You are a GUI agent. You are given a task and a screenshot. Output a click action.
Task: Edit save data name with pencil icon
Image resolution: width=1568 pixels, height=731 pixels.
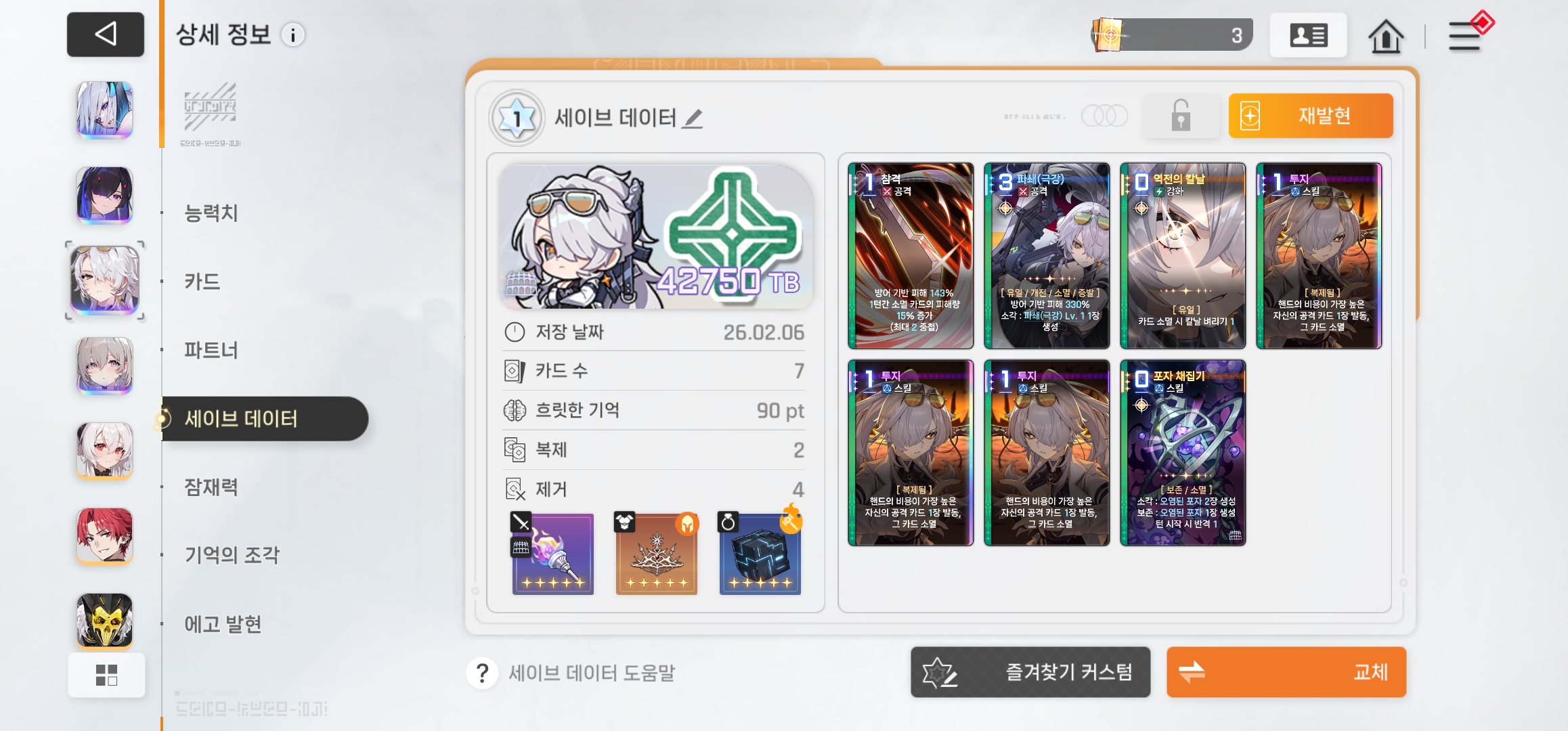pos(692,118)
